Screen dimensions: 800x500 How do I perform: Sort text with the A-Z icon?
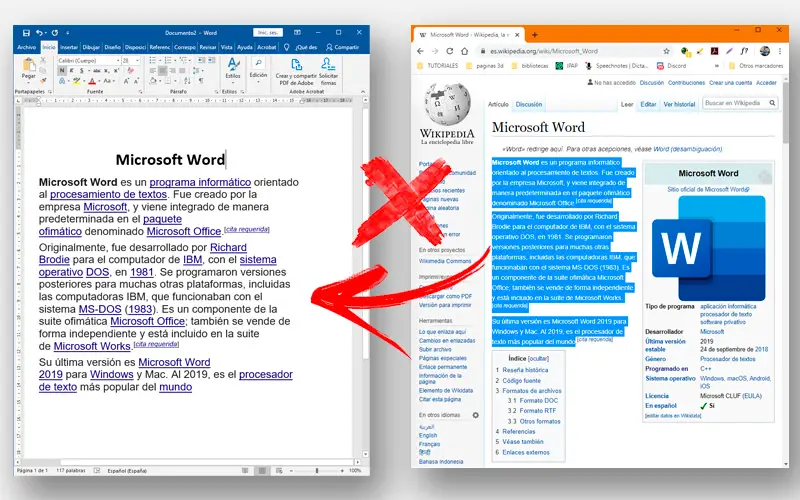pos(187,81)
